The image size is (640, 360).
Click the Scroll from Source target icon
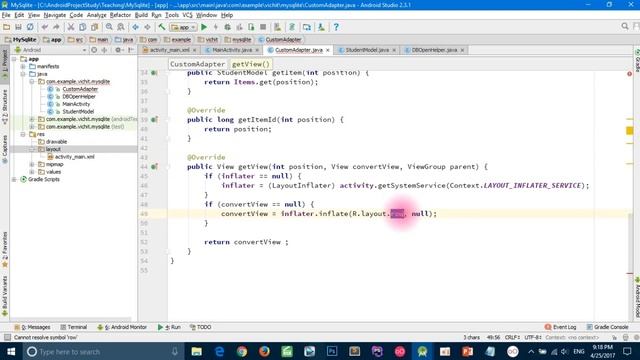click(94, 50)
